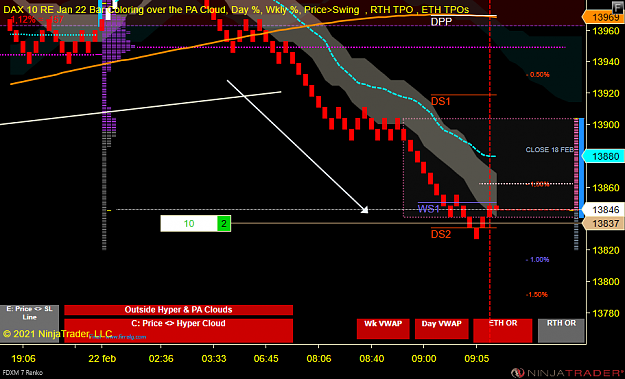Click the 13940 price axis label
This screenshot has height=379, width=625.
tap(606, 62)
